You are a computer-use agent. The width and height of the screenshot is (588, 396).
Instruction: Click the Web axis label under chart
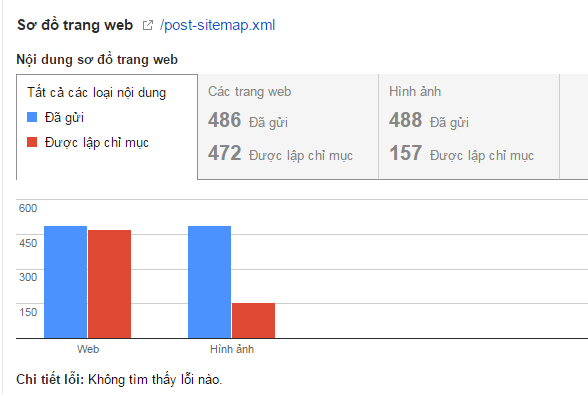[x=88, y=349]
